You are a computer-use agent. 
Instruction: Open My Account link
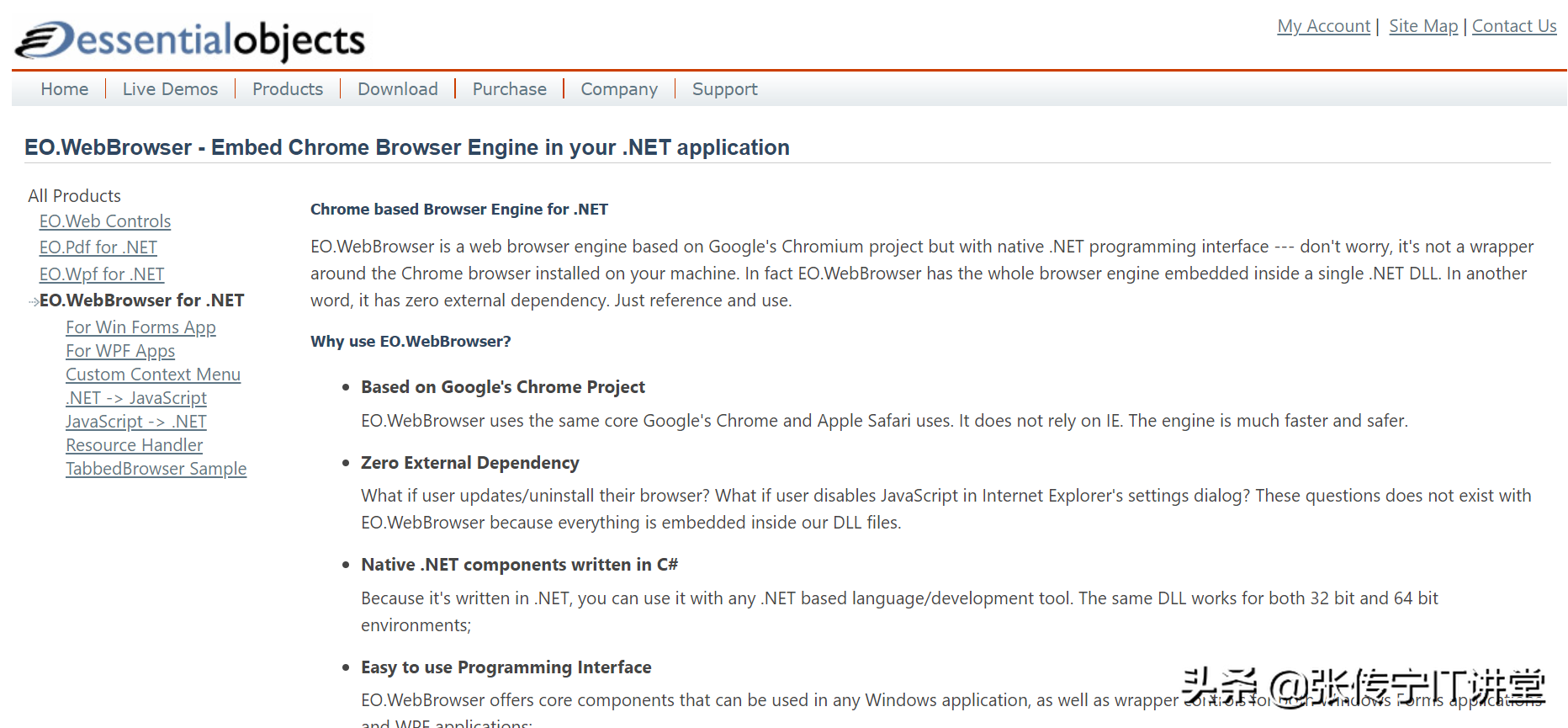pyautogui.click(x=1323, y=26)
